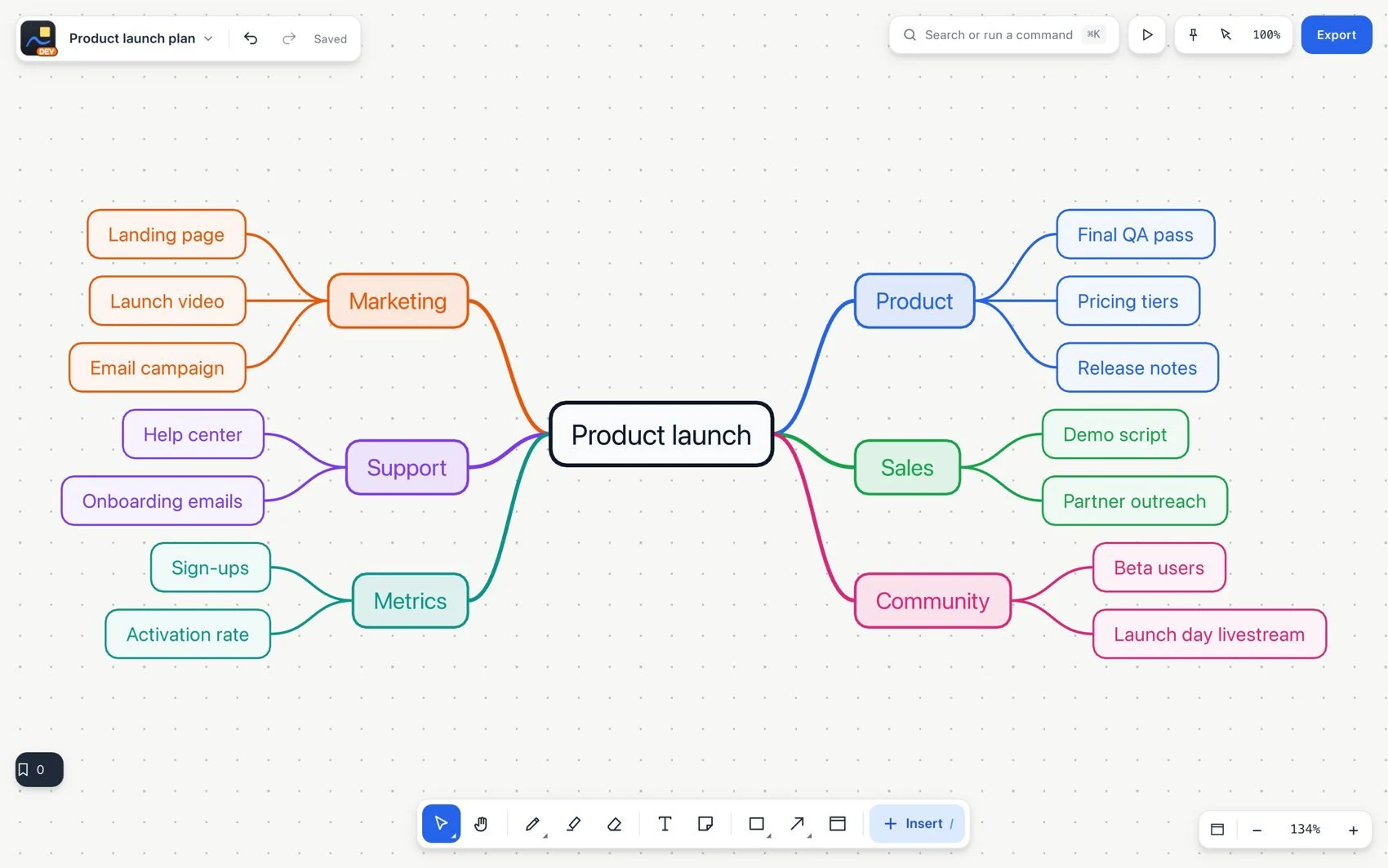Click the Search or run a command field
Screen dimensions: 1388x868
[x=1003, y=35]
